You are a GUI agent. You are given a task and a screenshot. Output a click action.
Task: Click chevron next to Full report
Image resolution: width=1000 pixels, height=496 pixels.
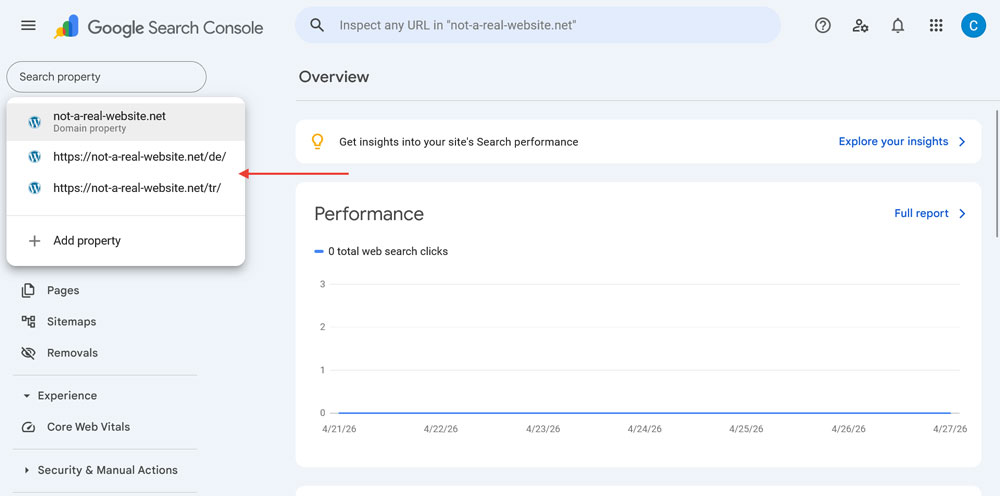[962, 214]
